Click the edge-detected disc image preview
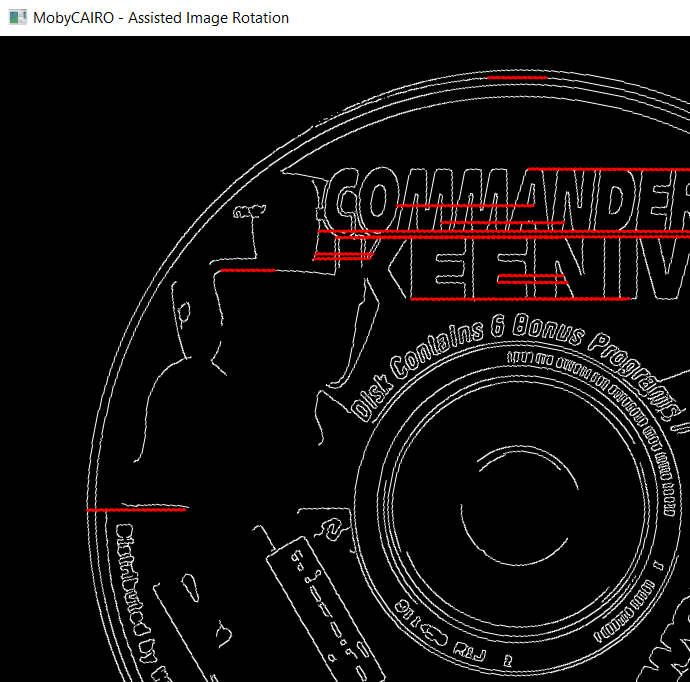Viewport: 690px width, 682px height. coord(345,359)
